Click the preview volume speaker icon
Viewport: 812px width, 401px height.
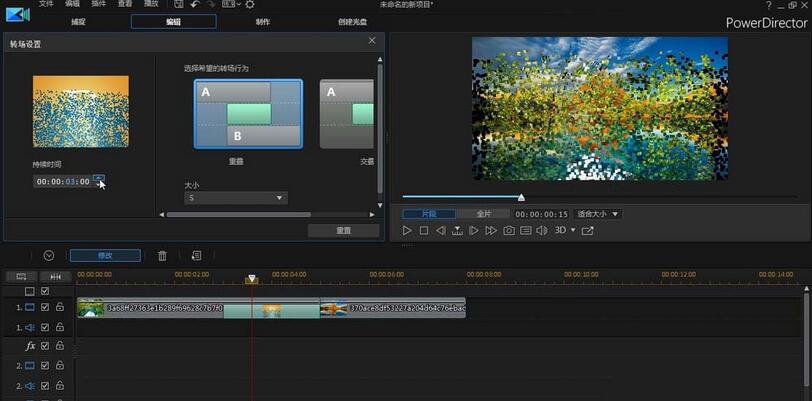[541, 231]
